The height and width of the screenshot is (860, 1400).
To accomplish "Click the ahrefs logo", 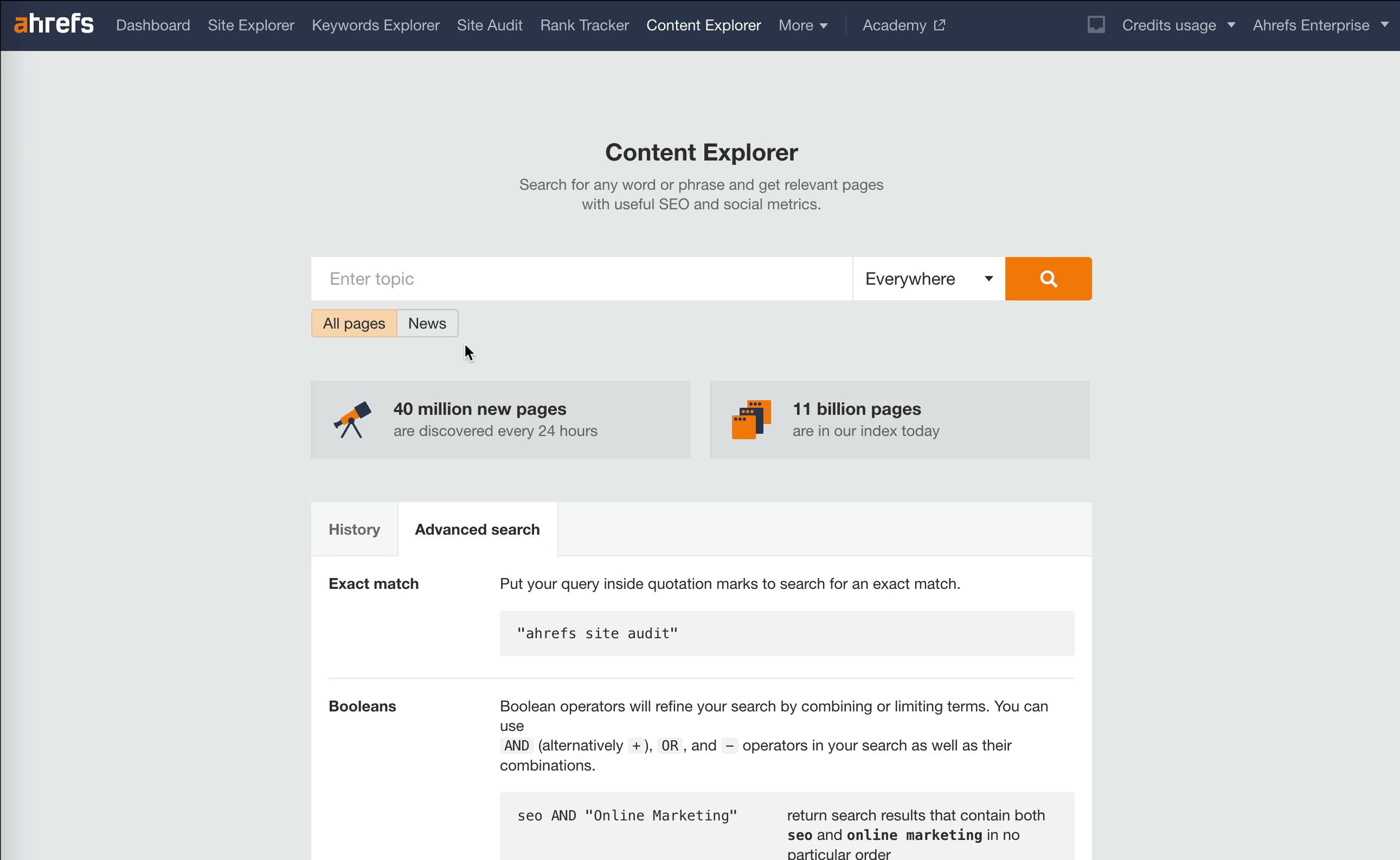I will click(x=54, y=24).
